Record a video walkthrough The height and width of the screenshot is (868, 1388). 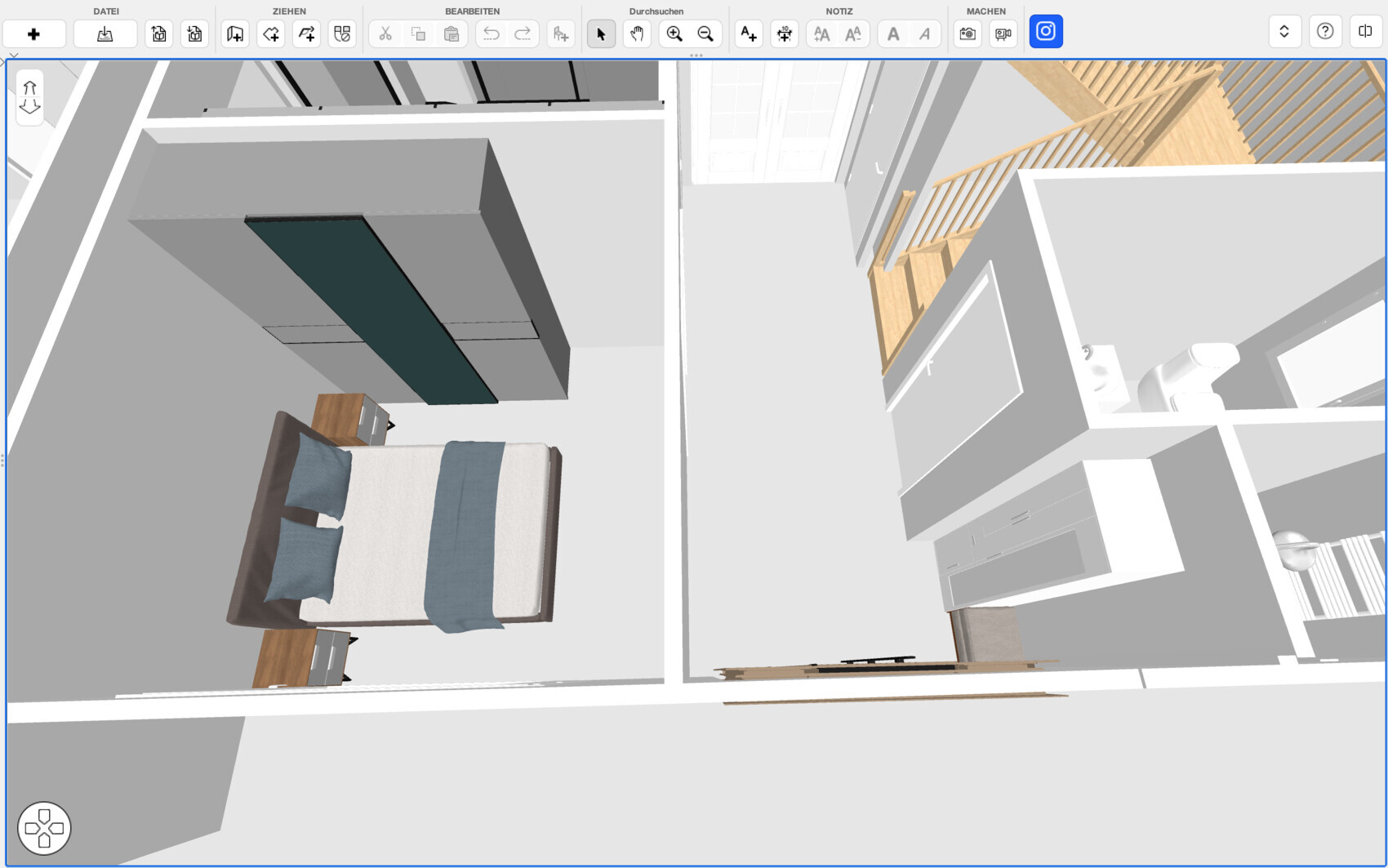click(1003, 34)
